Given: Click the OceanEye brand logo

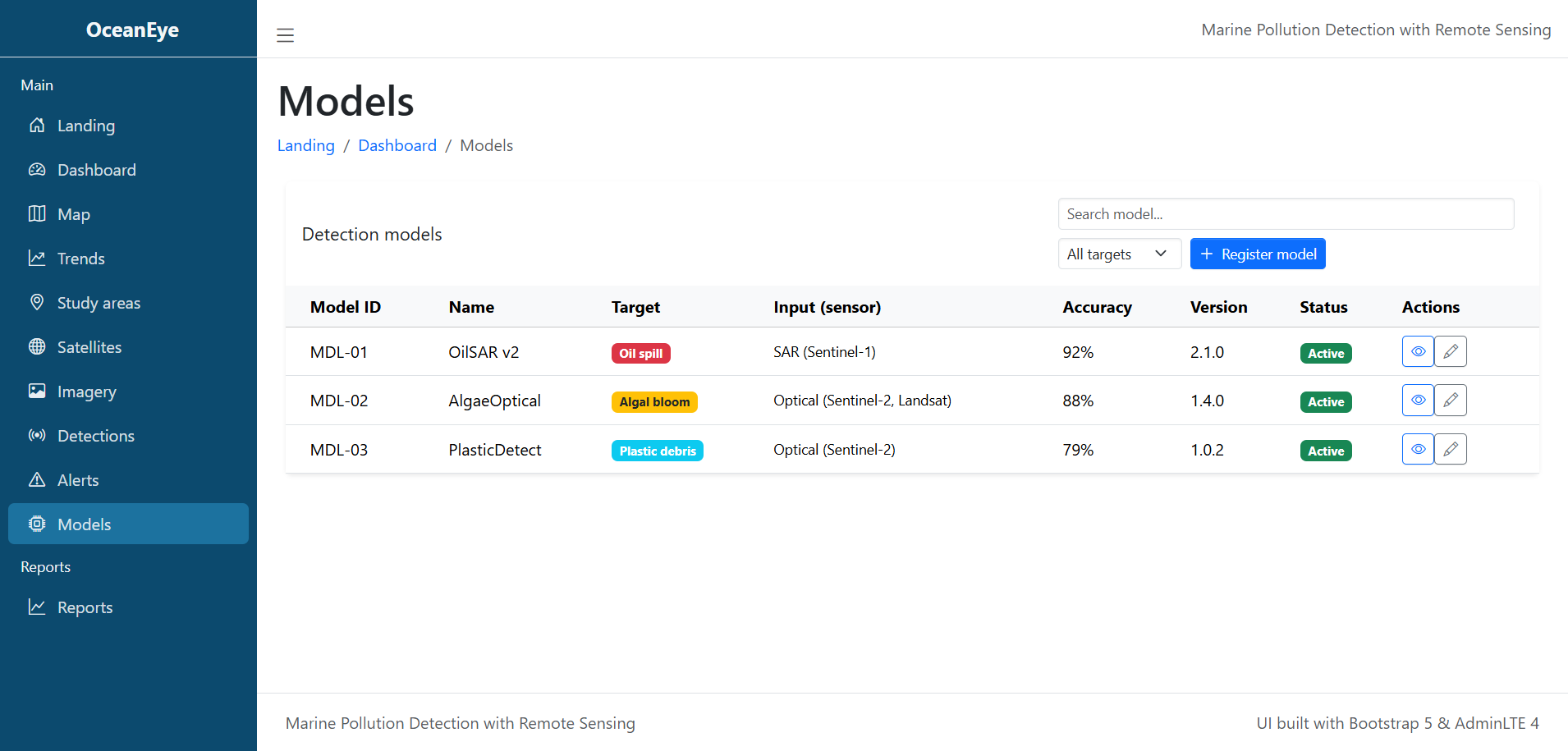Looking at the screenshot, I should 131,30.
